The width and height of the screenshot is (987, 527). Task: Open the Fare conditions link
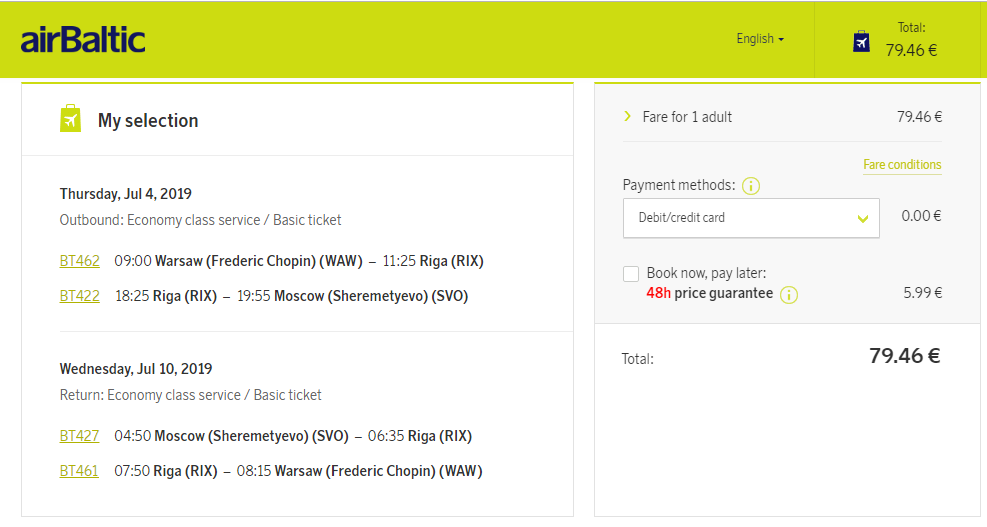click(902, 165)
